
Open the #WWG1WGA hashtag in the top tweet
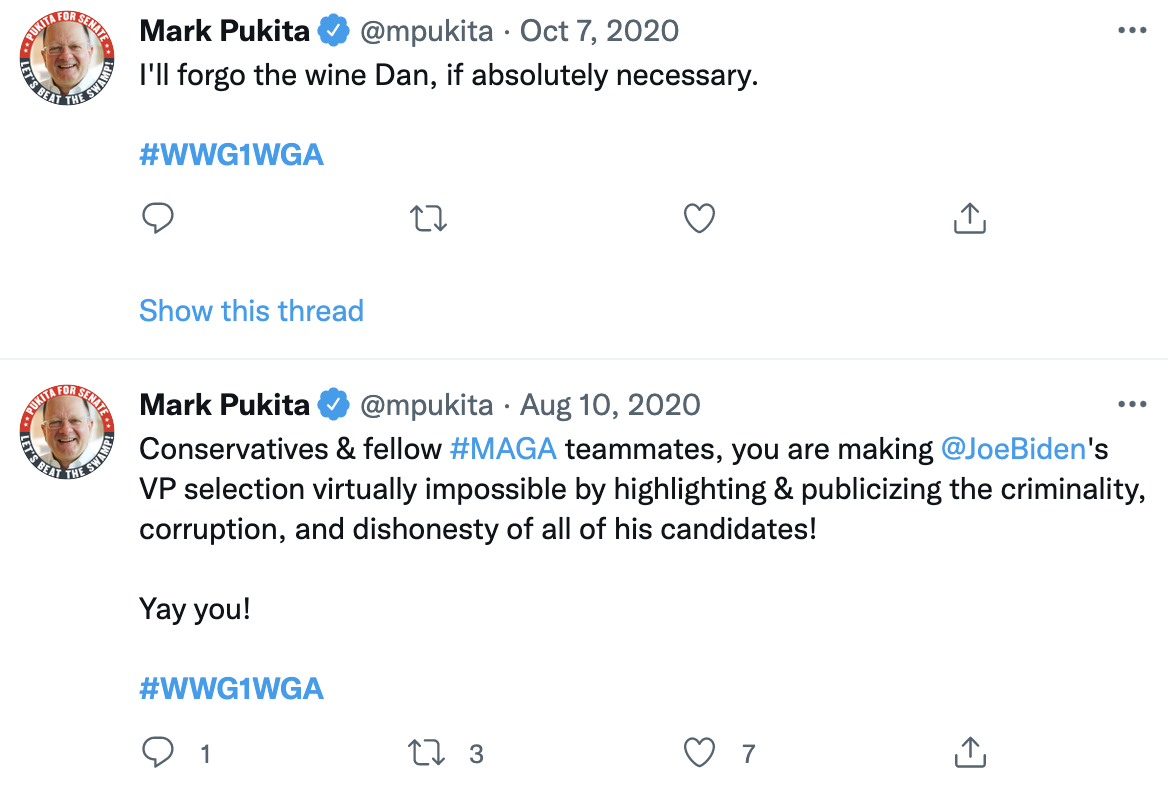[231, 154]
